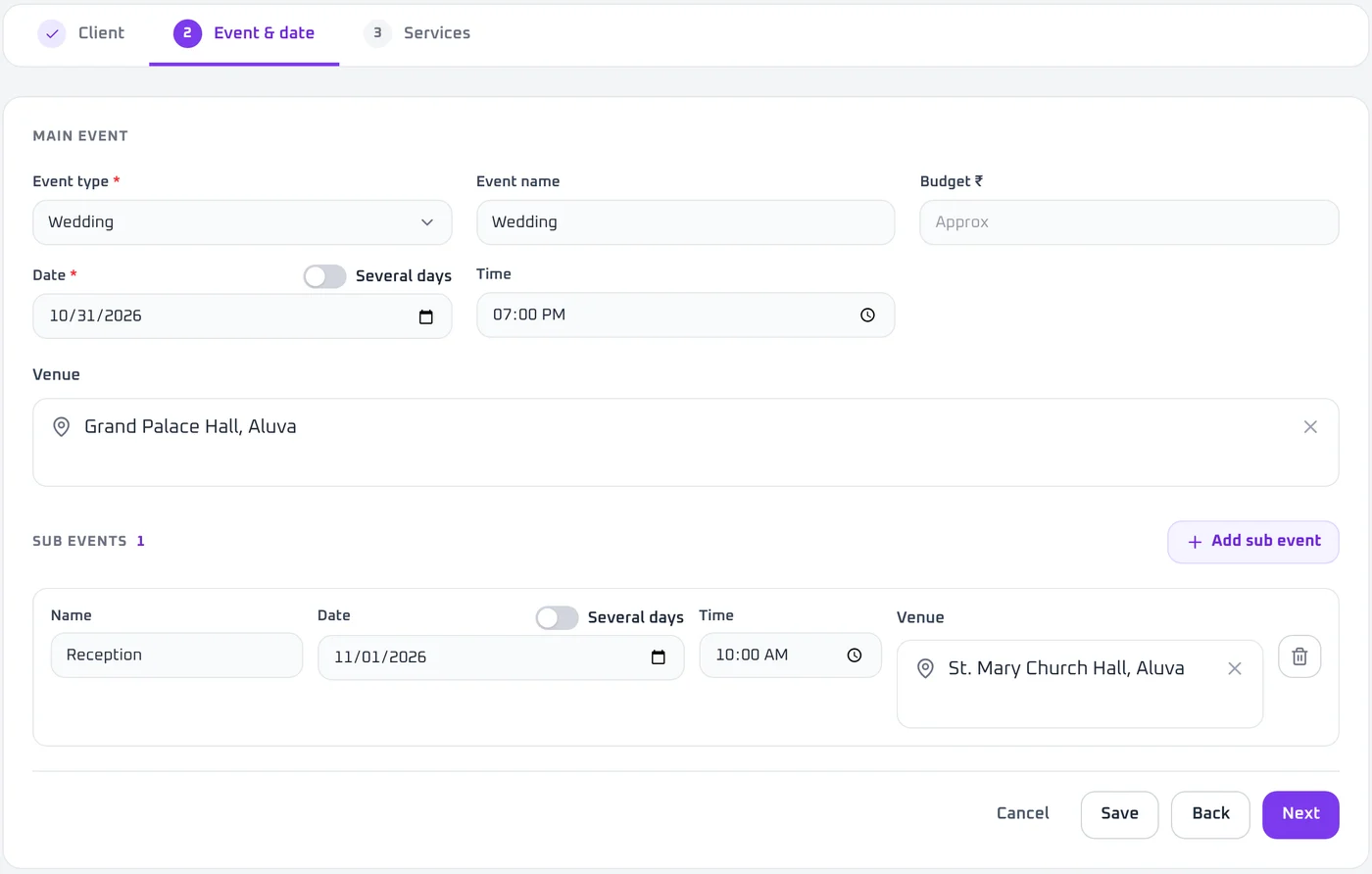This screenshot has width=1372, height=874.
Task: Delete the Reception sub event
Action: click(x=1299, y=656)
